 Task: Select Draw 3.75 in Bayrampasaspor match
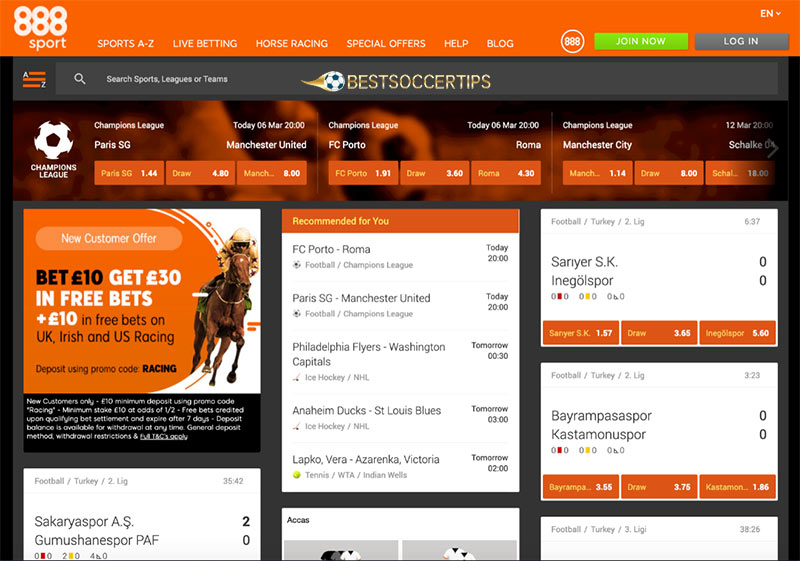click(x=659, y=487)
